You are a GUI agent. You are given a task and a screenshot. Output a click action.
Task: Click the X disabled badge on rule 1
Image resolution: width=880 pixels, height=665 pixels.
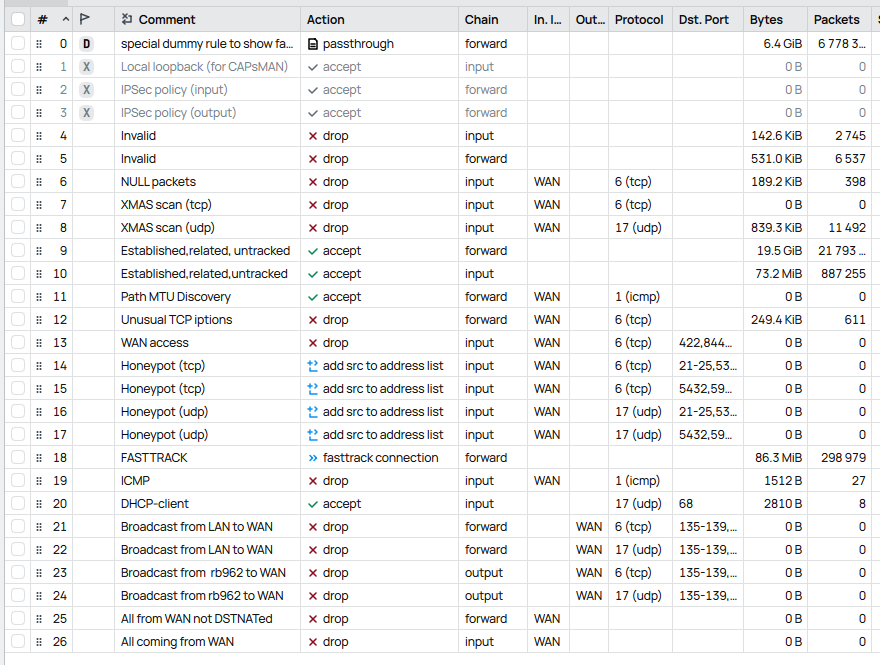pos(86,67)
